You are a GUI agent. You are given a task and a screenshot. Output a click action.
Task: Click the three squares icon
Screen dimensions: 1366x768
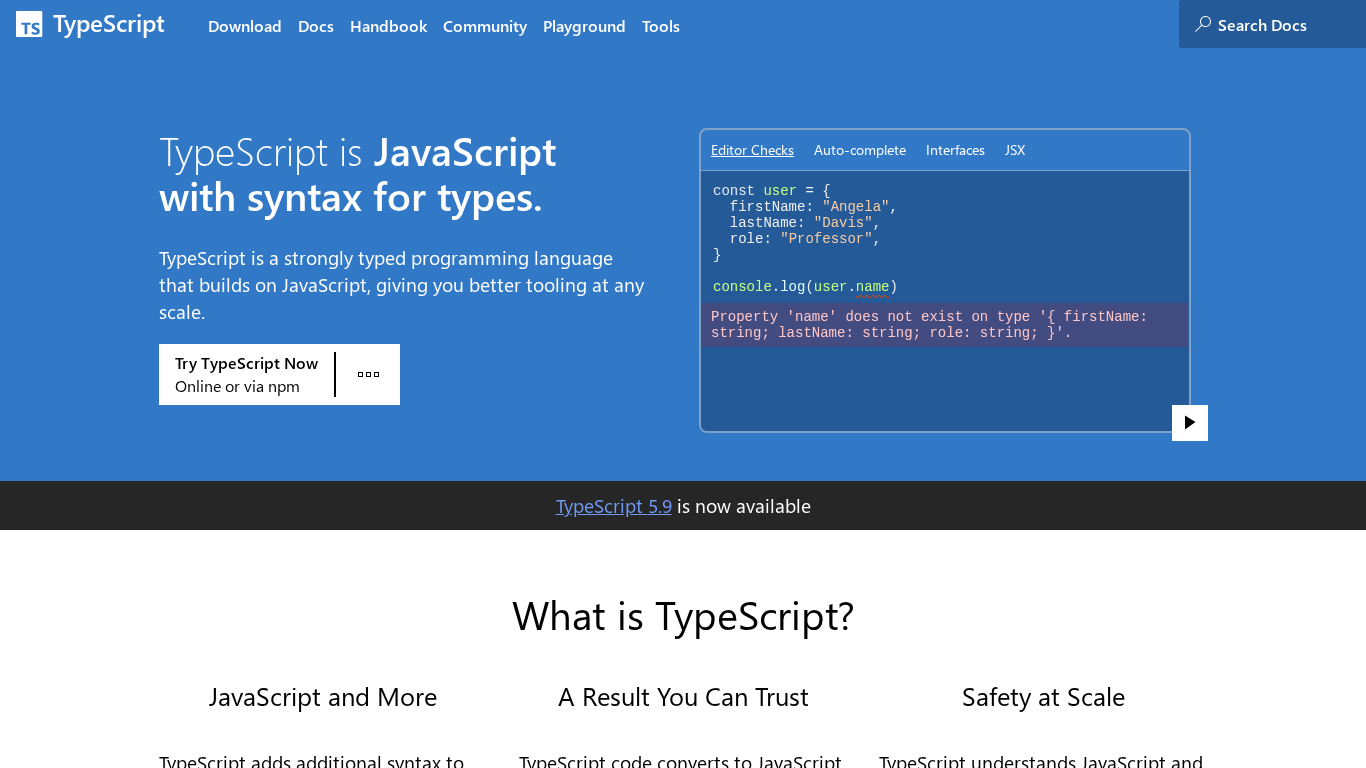368,375
